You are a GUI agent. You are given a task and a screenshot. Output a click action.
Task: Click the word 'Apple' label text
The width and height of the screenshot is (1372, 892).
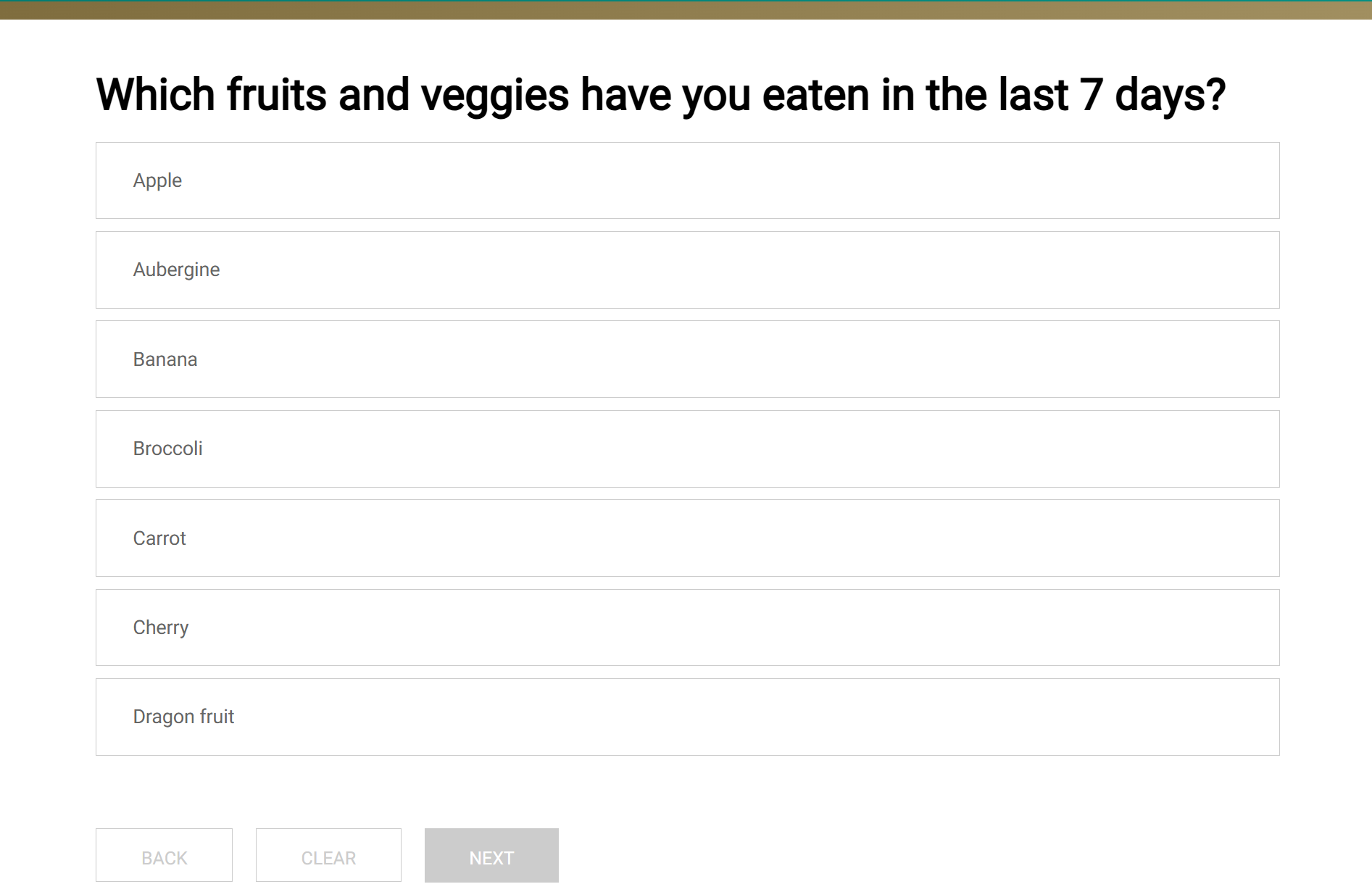pyautogui.click(x=157, y=180)
